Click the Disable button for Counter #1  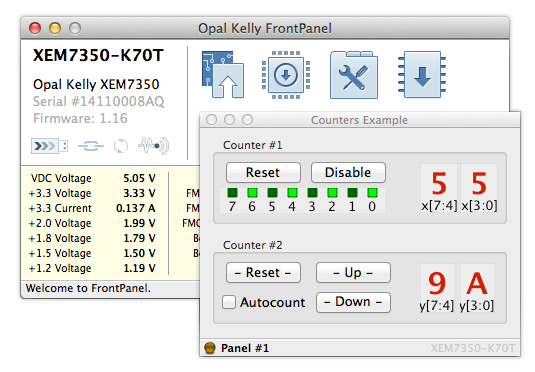tap(348, 172)
